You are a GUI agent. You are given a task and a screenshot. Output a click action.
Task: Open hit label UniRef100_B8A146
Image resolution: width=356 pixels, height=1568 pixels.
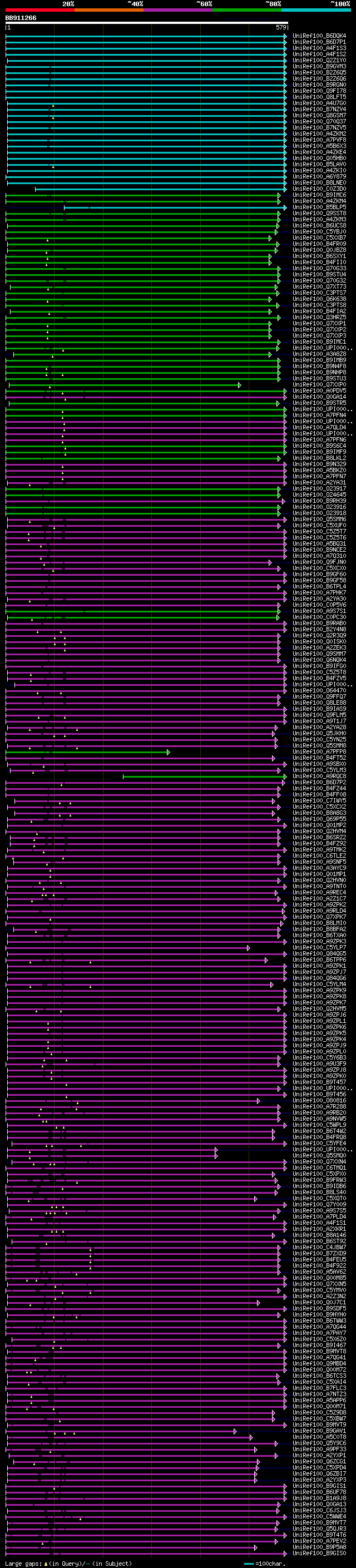click(319, 1234)
